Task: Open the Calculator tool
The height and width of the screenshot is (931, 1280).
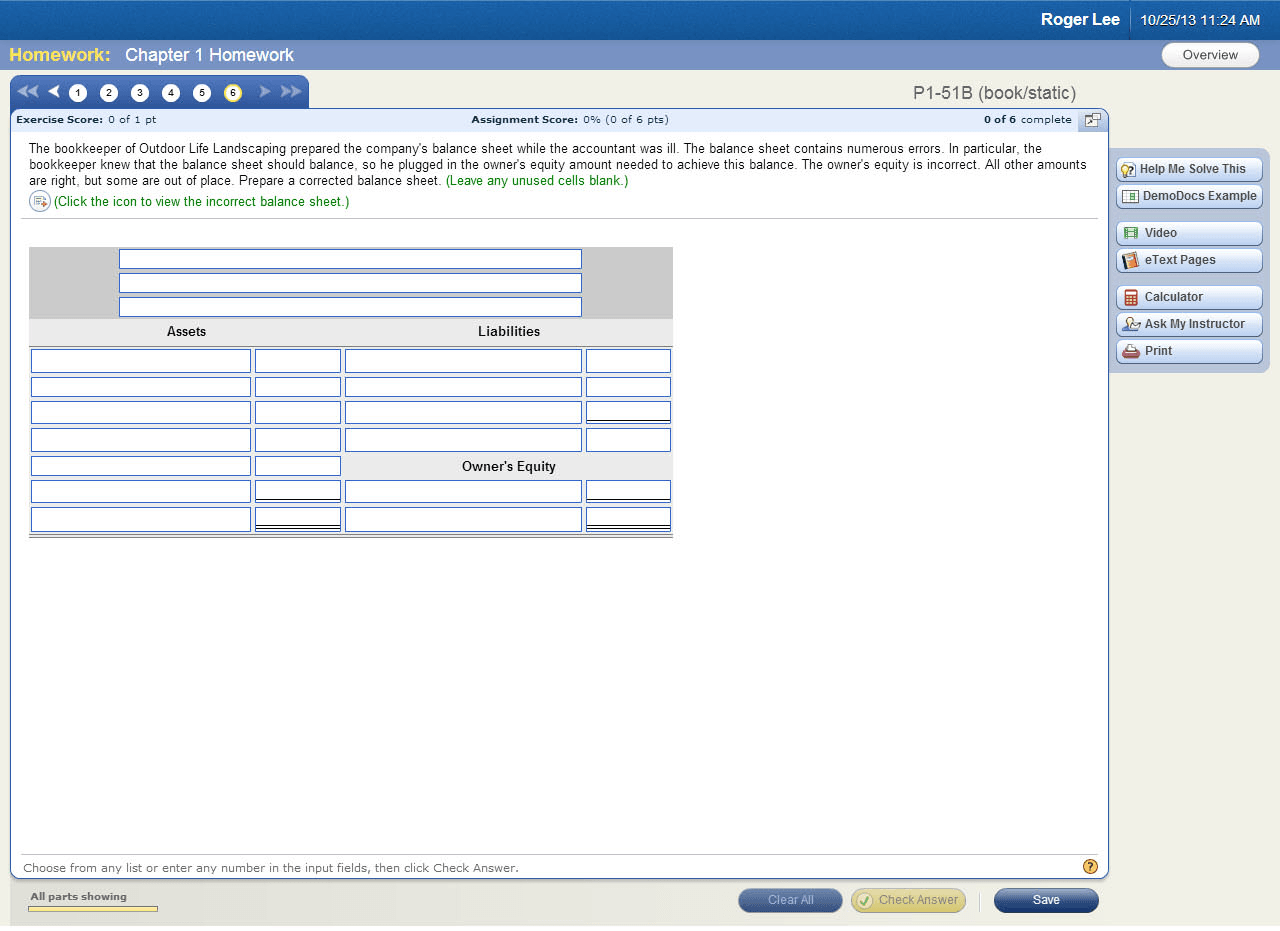Action: pos(1188,296)
